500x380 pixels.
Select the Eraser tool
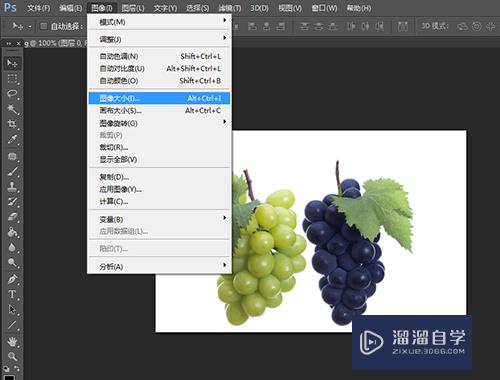12,217
